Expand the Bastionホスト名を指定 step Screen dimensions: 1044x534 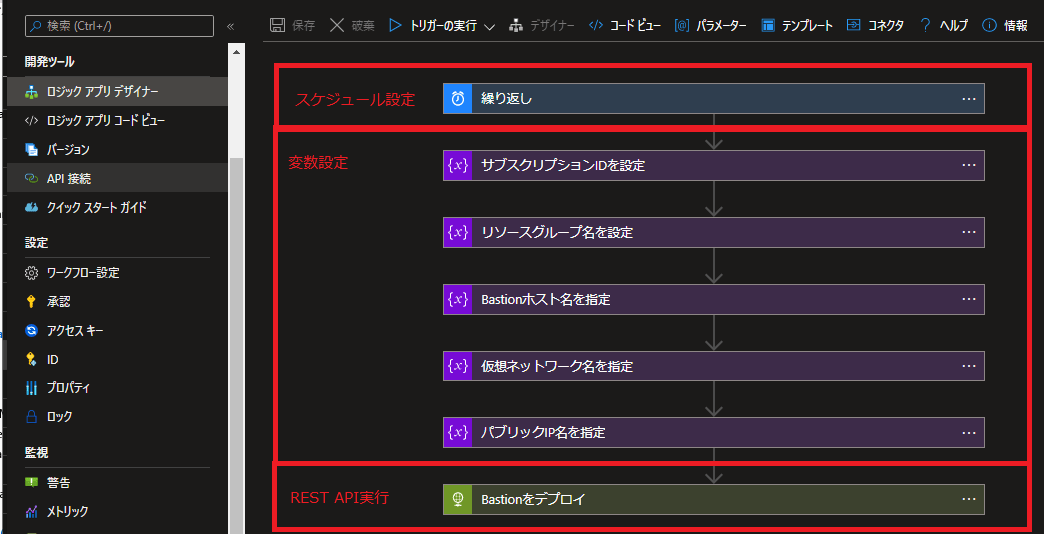click(x=714, y=299)
